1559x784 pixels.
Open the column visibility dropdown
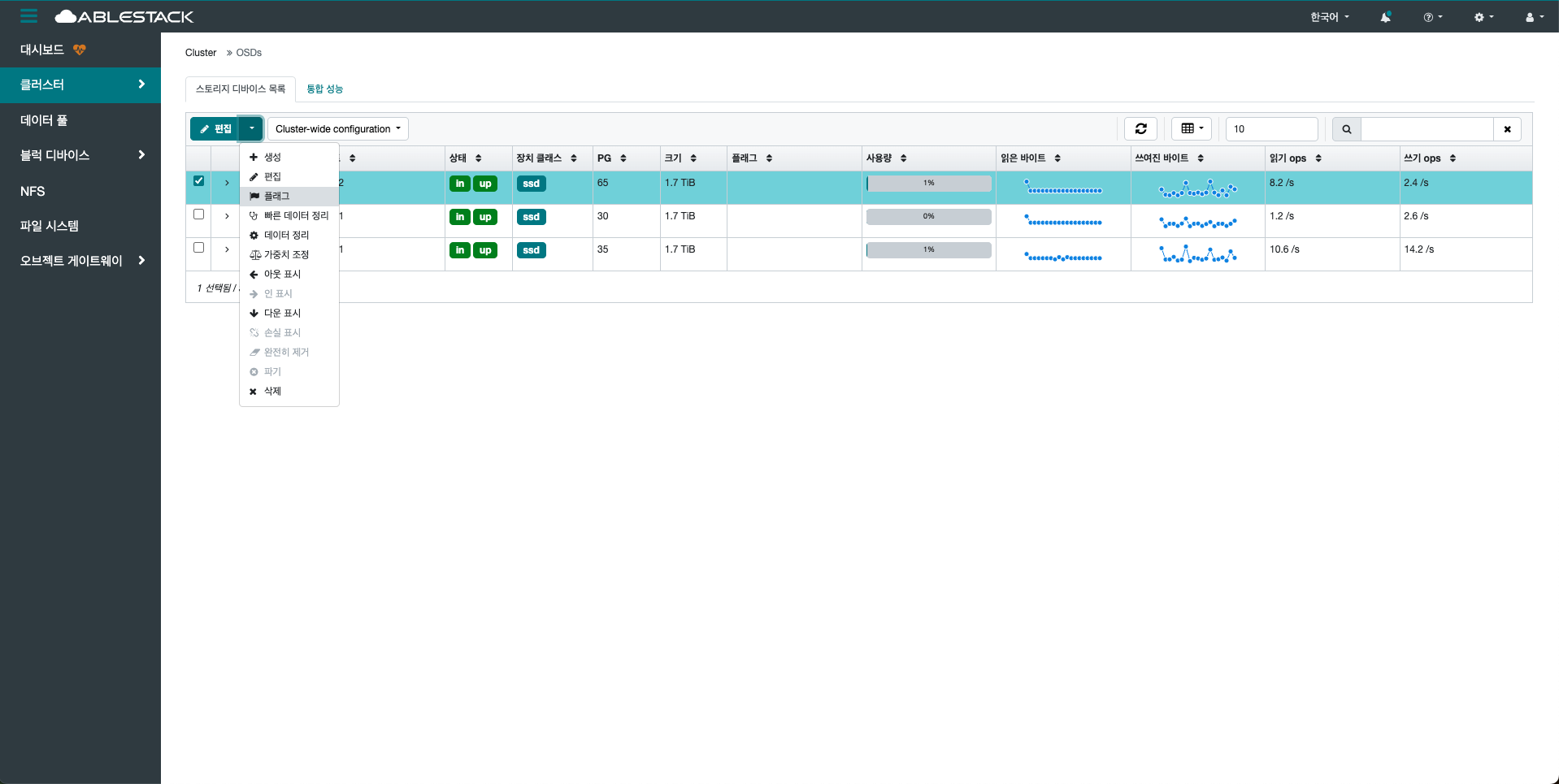(1192, 128)
